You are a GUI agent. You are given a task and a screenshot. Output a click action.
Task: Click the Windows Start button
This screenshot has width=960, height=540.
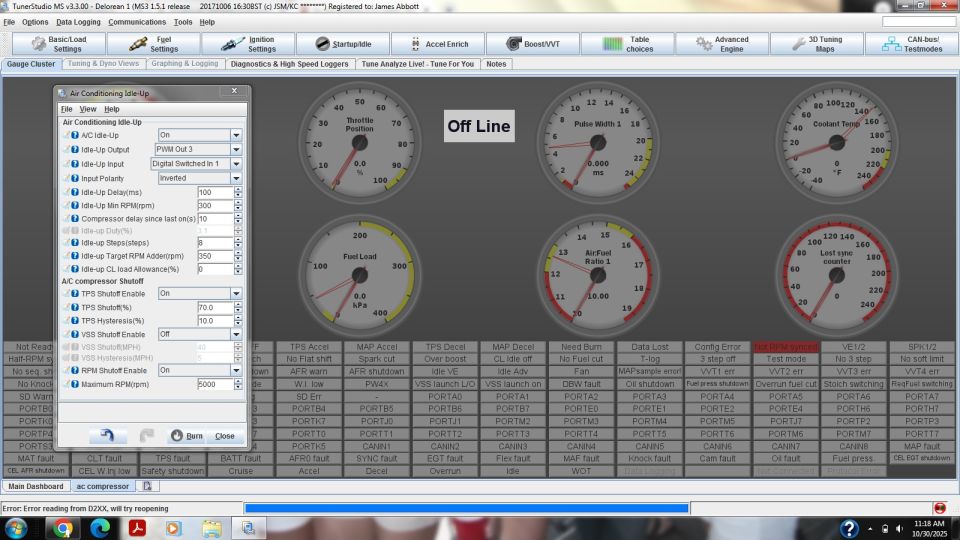click(x=16, y=528)
